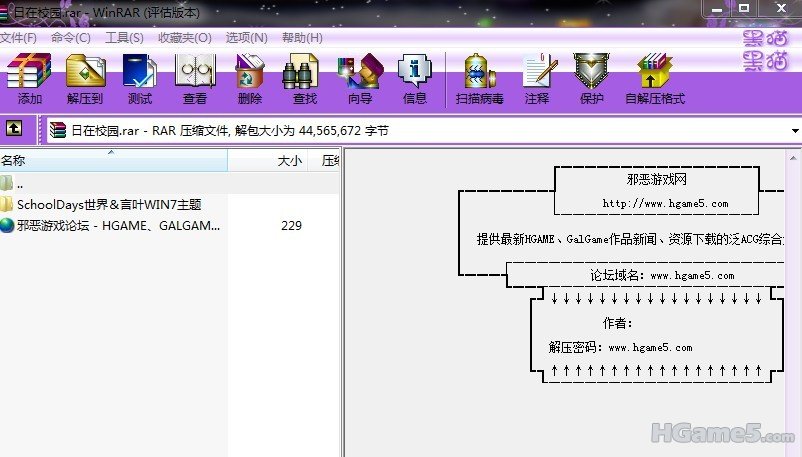
Task: Expand the archive path dropdown arrow
Action: [x=795, y=131]
